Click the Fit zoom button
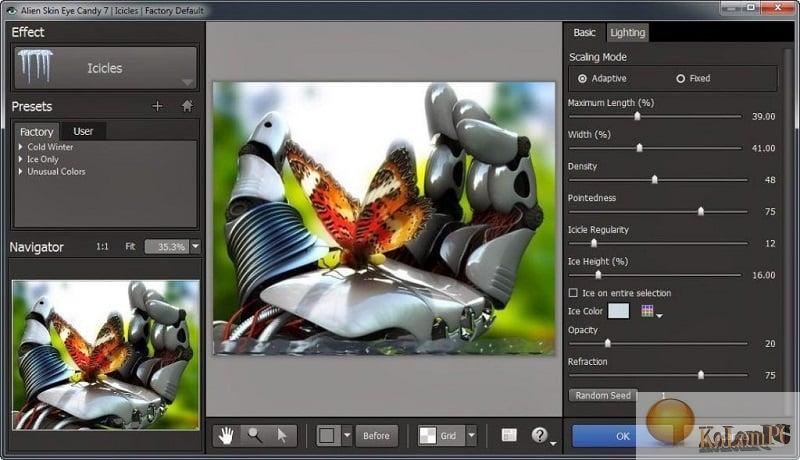The width and height of the screenshot is (800, 460). pyautogui.click(x=130, y=246)
